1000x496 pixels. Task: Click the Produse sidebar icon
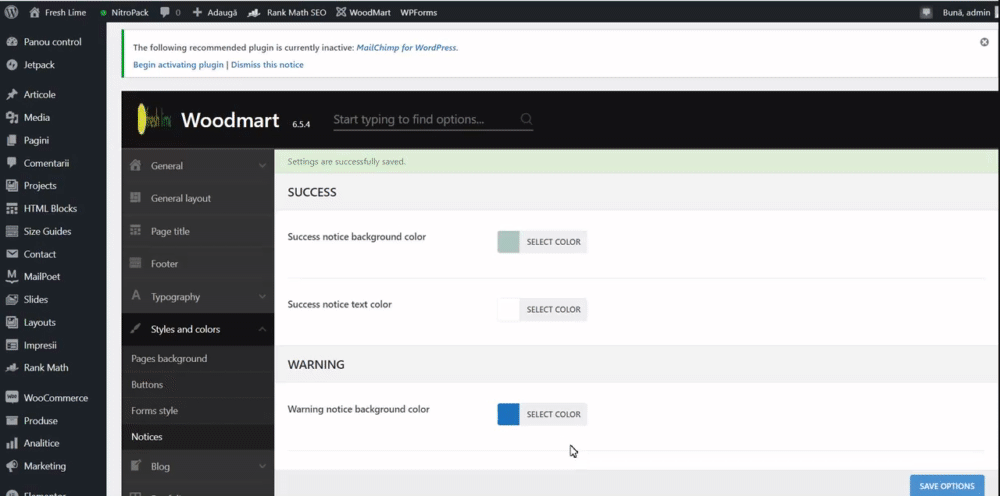[11, 420]
